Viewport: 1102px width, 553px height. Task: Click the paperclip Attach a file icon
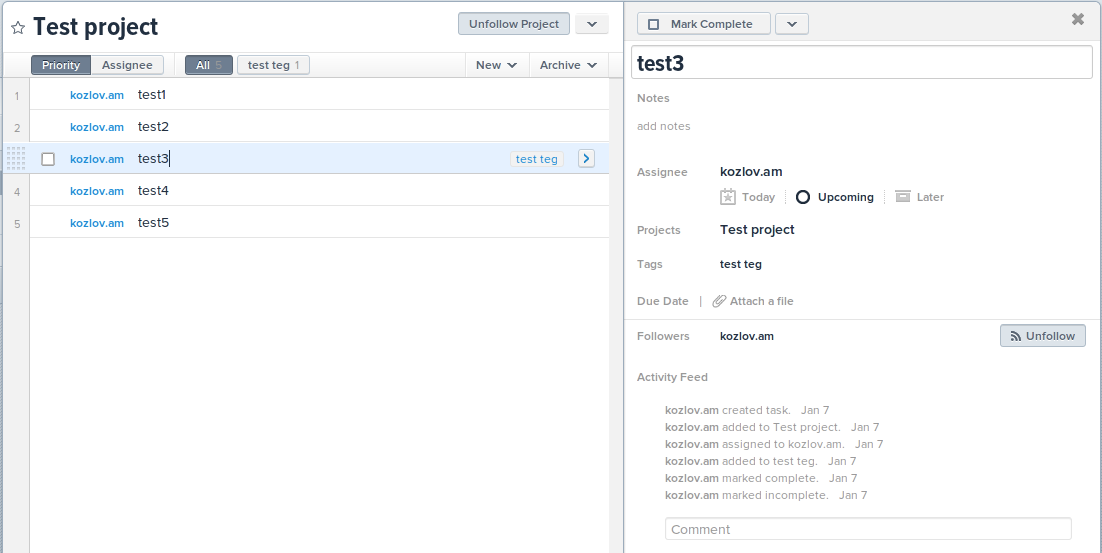coord(719,301)
